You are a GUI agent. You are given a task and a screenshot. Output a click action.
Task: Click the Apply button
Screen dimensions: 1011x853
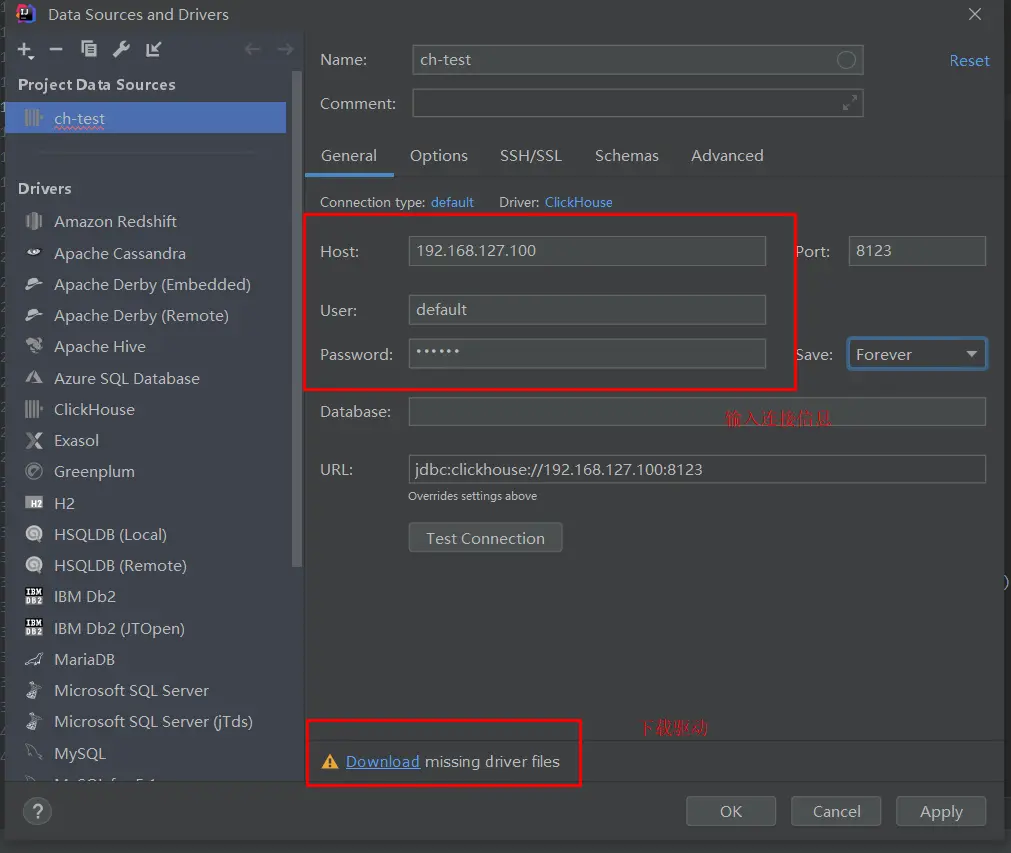[941, 811]
